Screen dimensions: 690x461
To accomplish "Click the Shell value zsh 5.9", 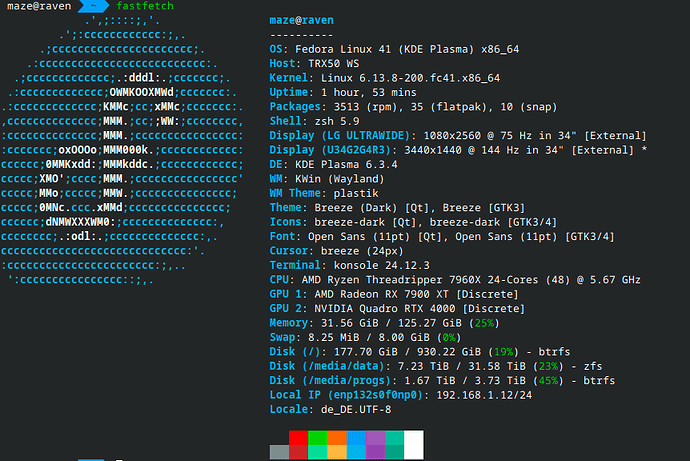I will (337, 121).
